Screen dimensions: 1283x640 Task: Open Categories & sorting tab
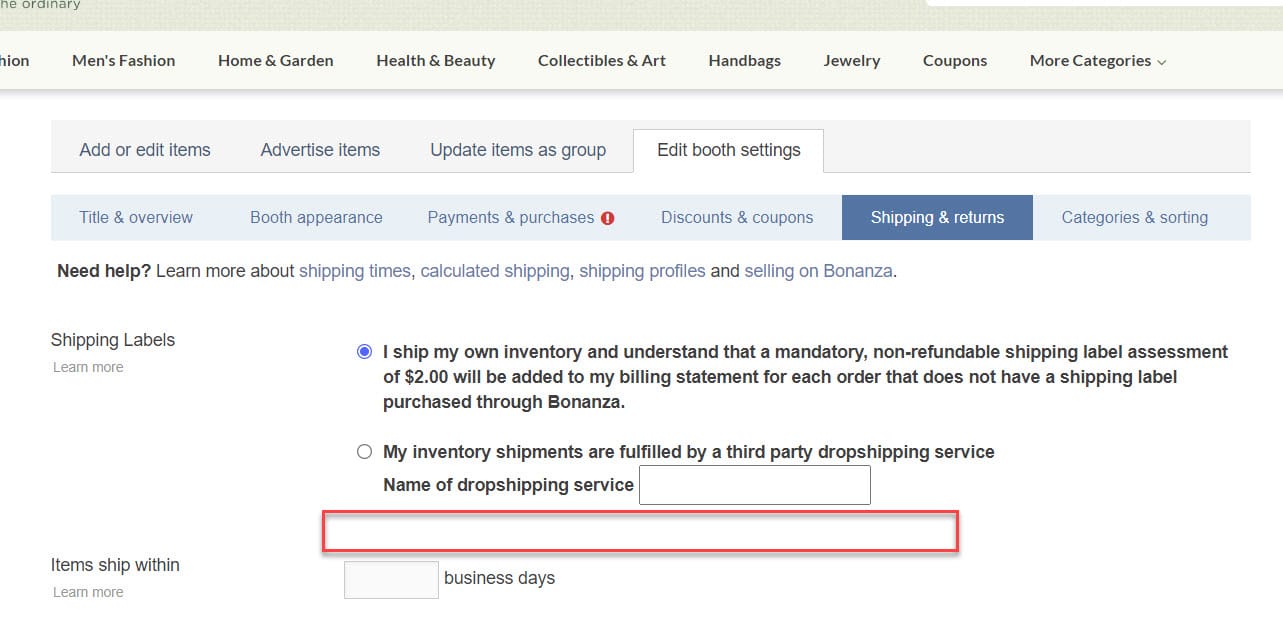coord(1134,217)
